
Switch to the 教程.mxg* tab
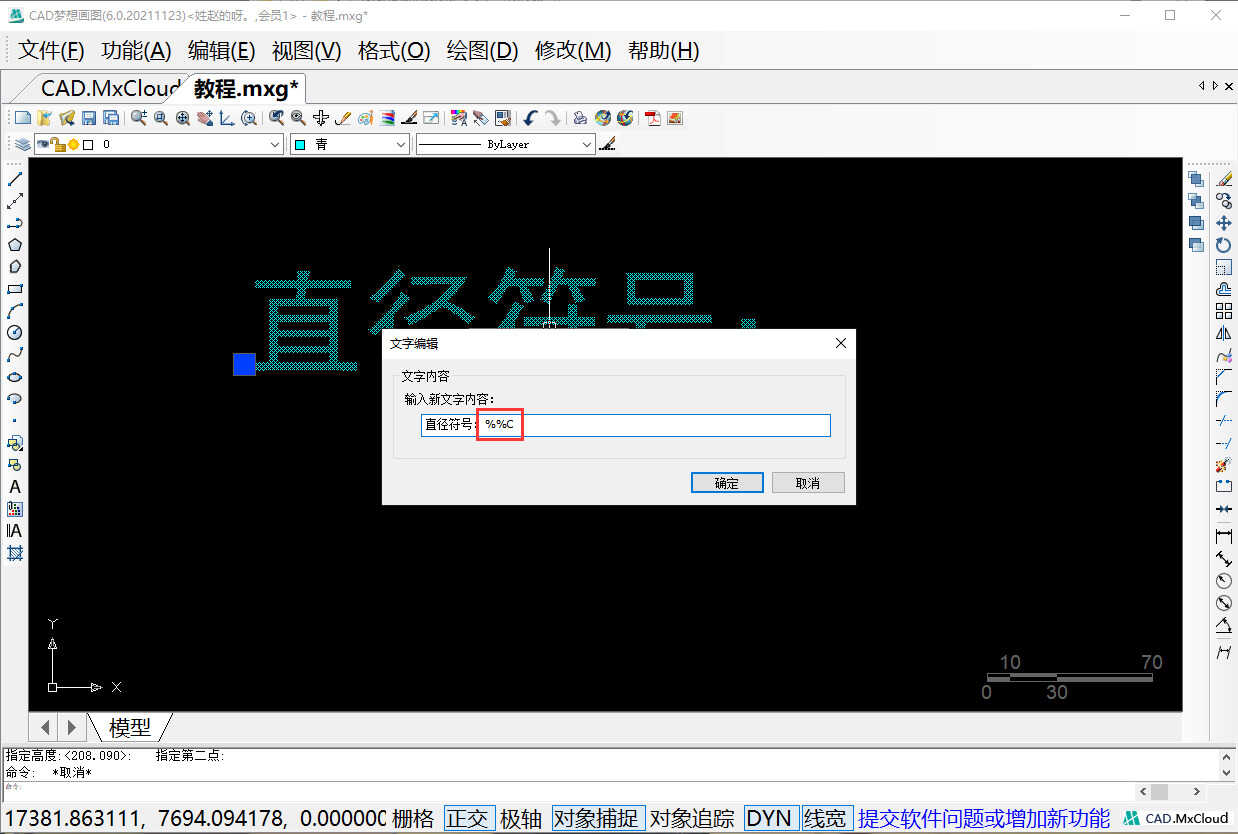pyautogui.click(x=246, y=88)
